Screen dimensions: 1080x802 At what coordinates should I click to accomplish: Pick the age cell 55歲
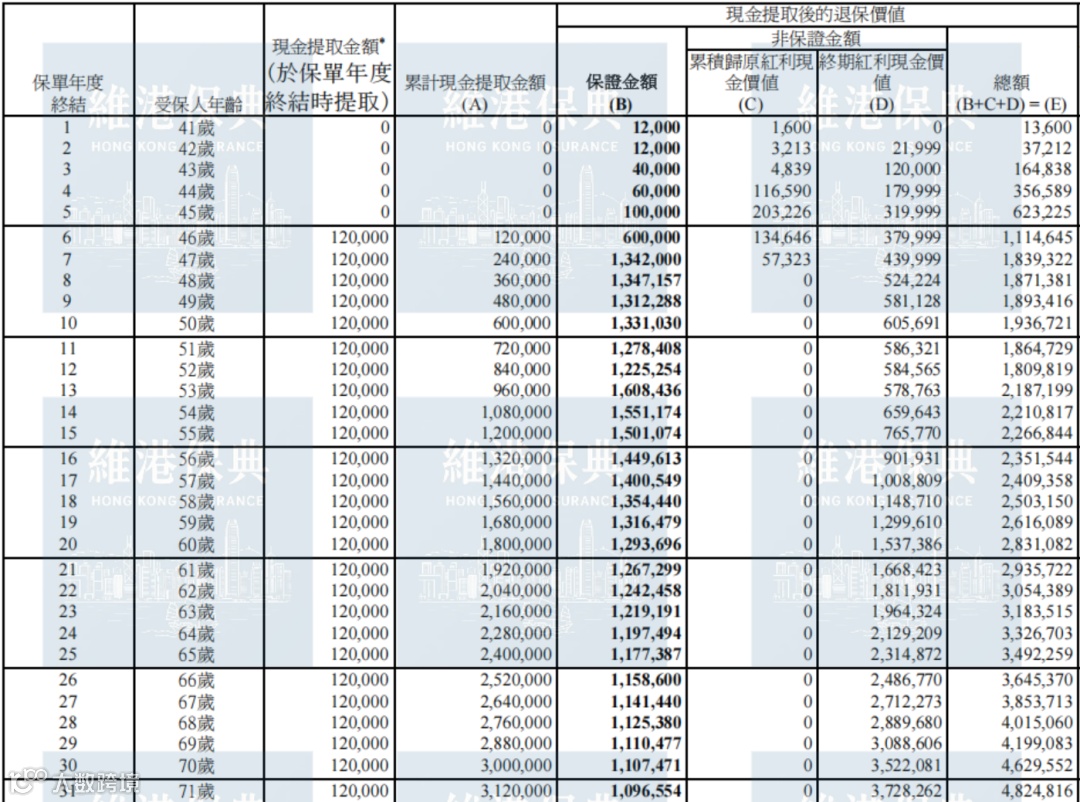pyautogui.click(x=196, y=433)
